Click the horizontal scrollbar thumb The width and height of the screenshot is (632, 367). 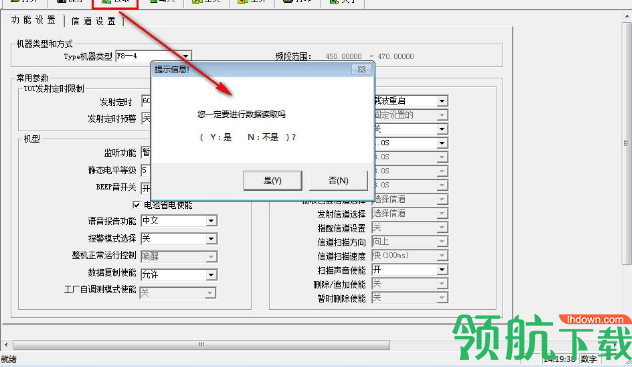click(x=201, y=345)
